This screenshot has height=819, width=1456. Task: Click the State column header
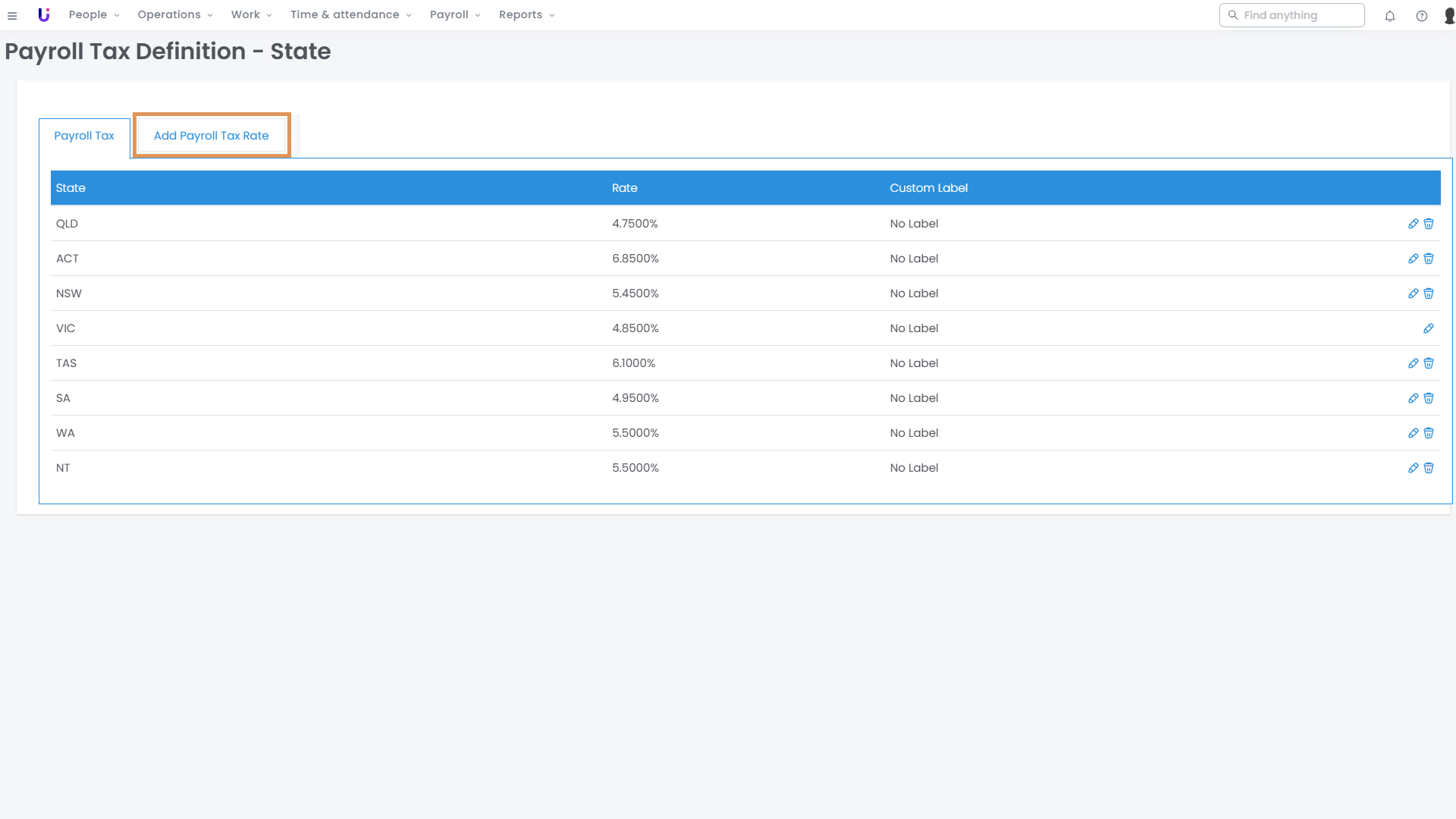coord(71,188)
